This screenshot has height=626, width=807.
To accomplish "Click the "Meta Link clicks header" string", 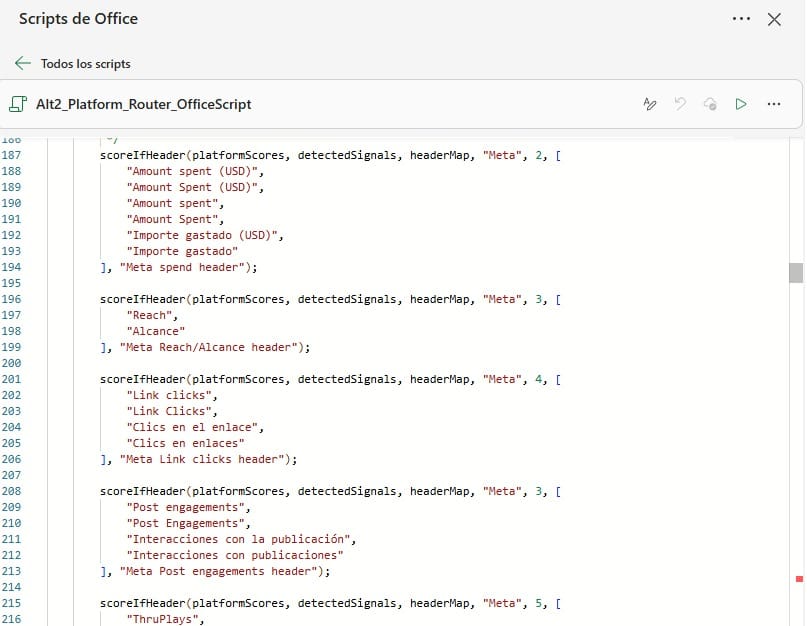I will coord(202,459).
